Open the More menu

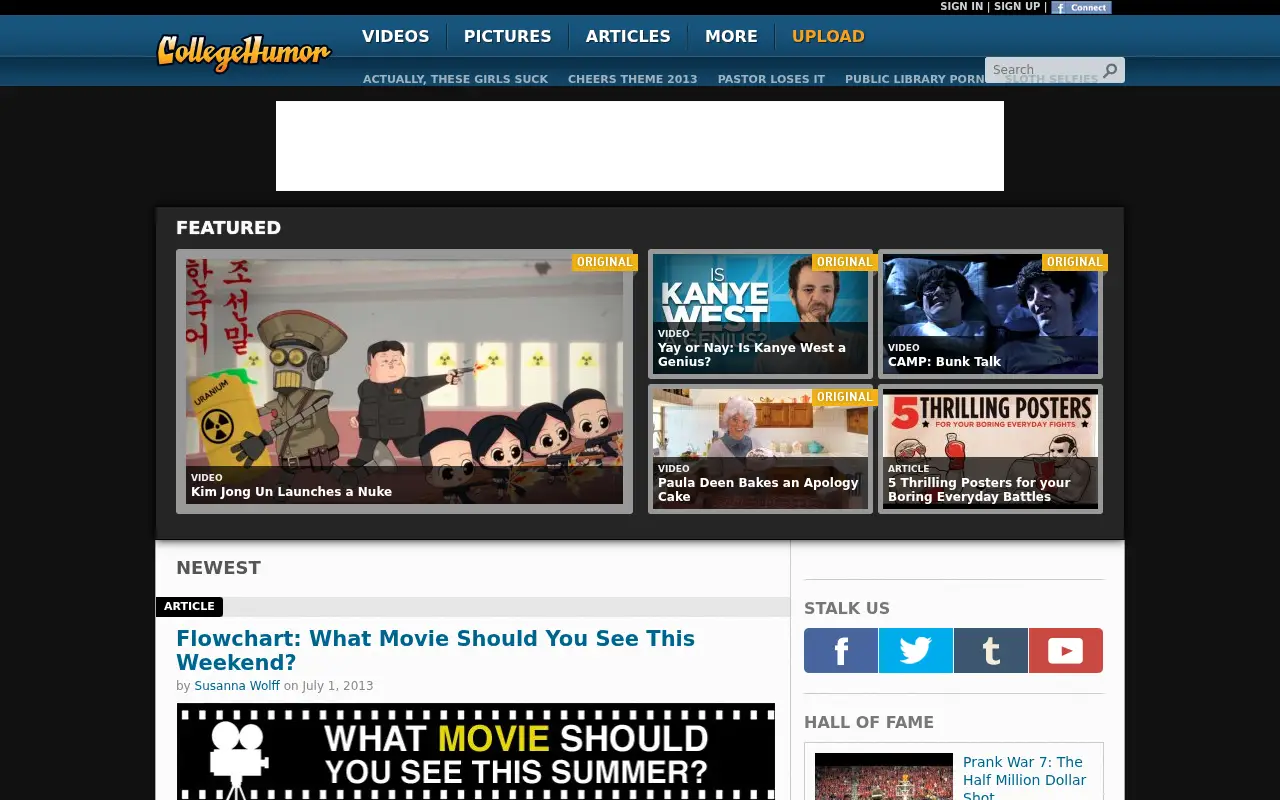tap(731, 36)
